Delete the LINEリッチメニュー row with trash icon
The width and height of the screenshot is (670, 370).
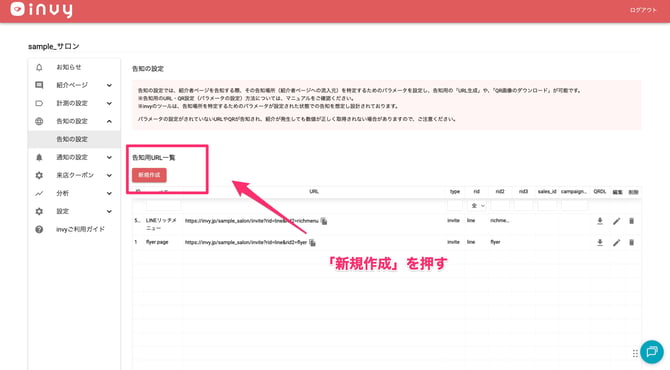point(632,221)
